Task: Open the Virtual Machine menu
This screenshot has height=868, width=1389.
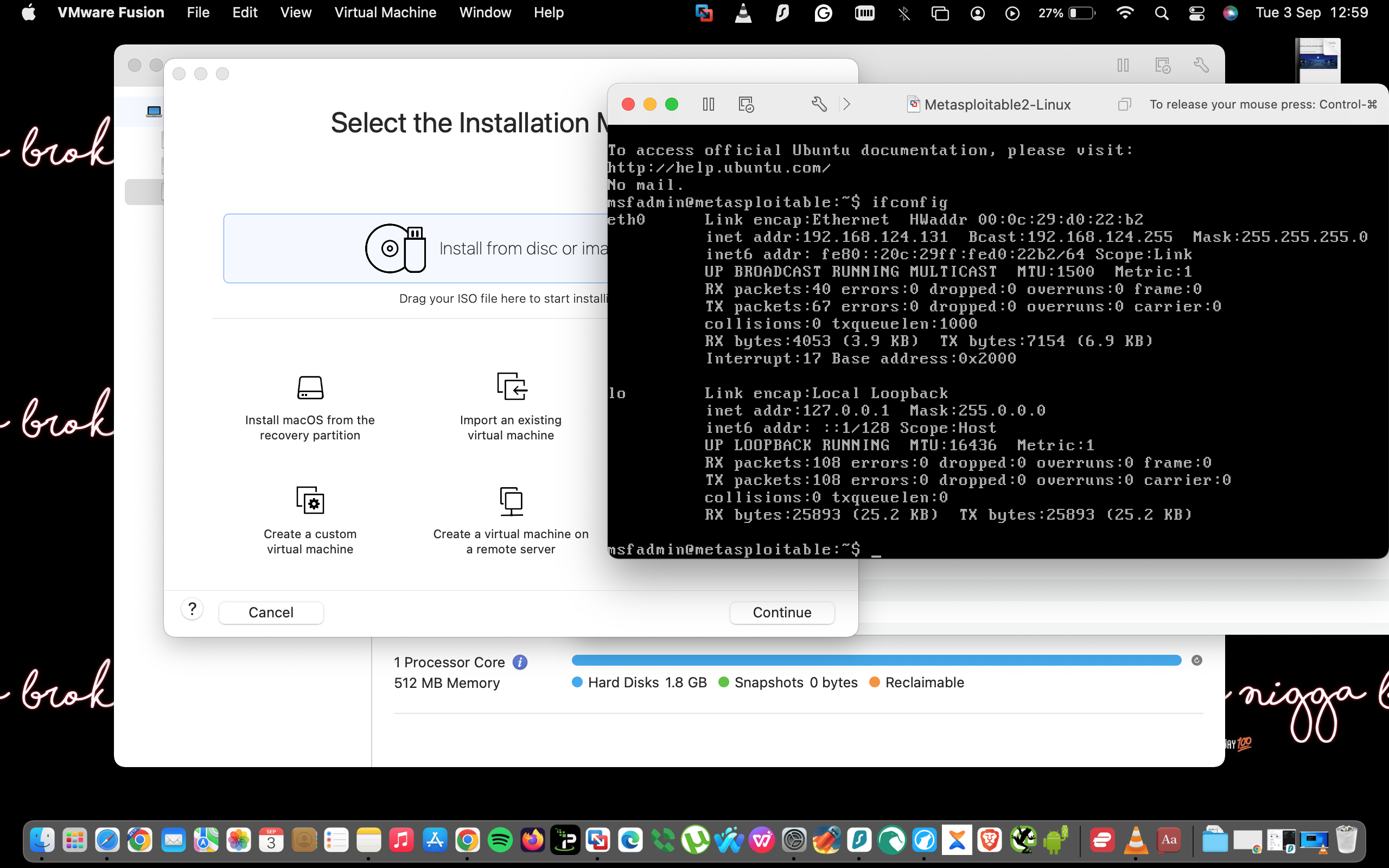Action: [x=385, y=12]
